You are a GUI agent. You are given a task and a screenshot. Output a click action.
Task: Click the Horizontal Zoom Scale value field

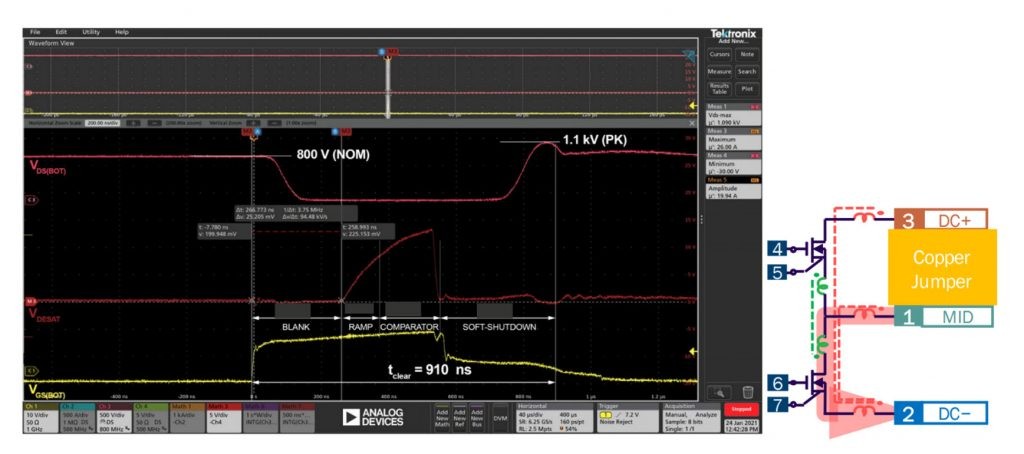pos(101,122)
